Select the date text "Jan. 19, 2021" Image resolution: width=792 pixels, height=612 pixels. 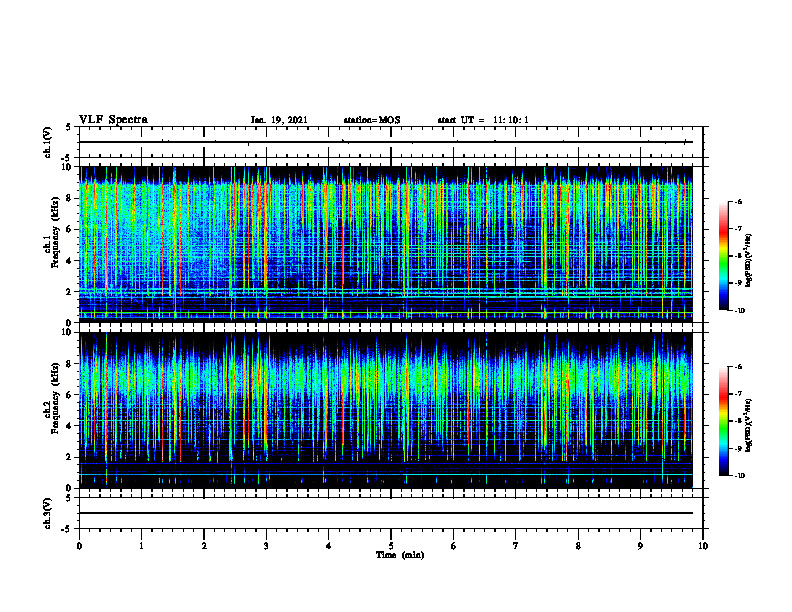click(x=279, y=120)
